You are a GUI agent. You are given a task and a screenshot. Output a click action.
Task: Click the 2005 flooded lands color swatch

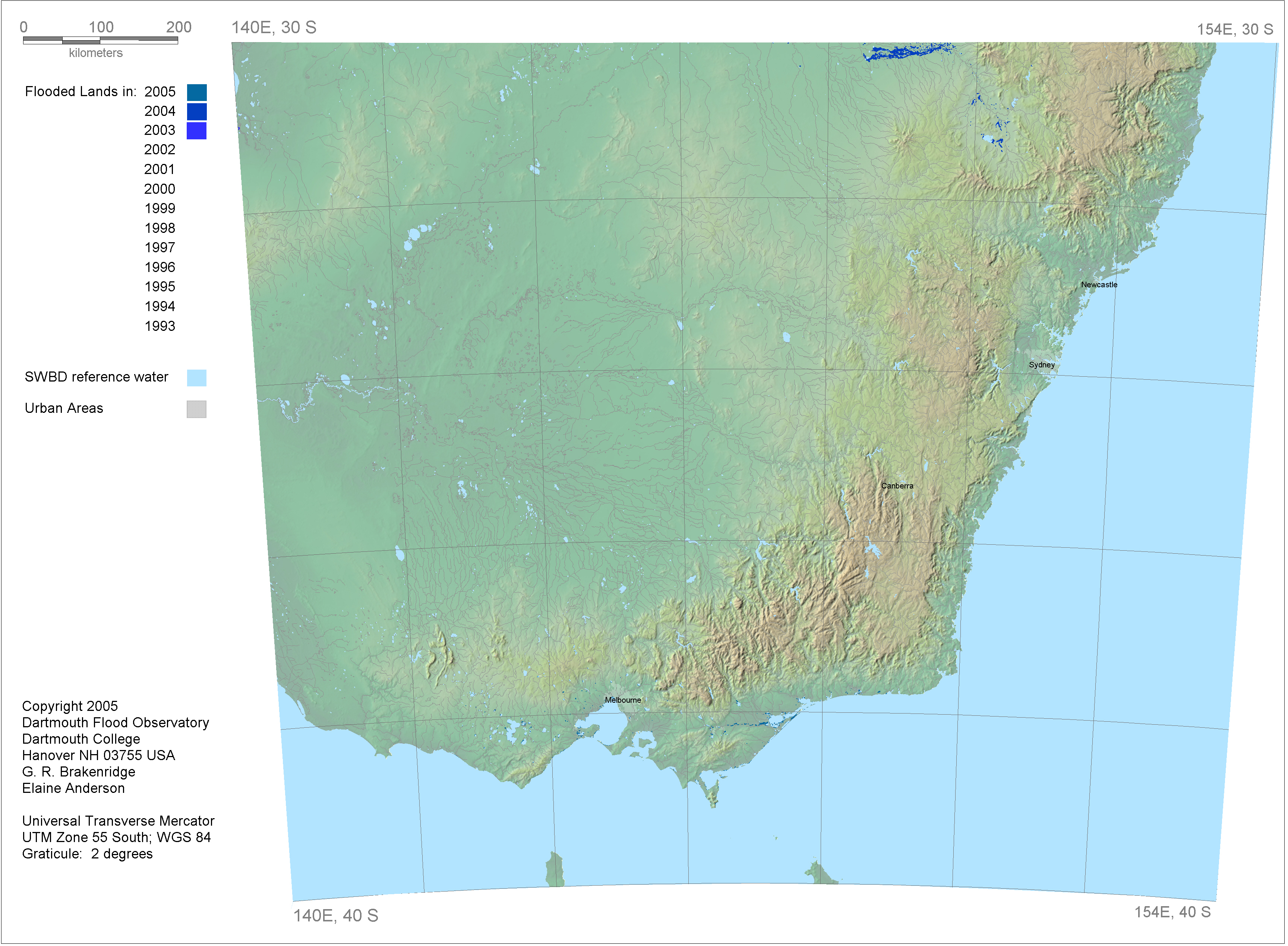pos(196,92)
